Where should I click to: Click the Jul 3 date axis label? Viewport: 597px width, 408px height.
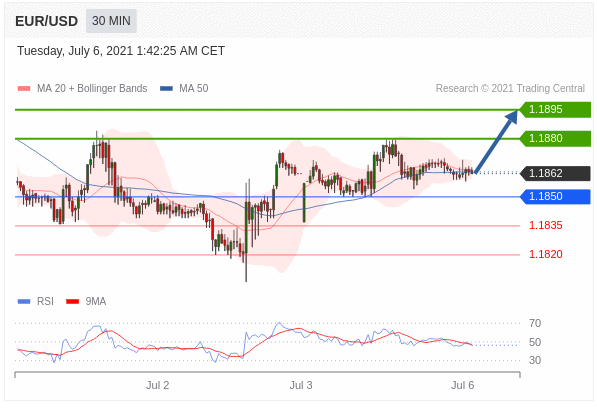tap(301, 385)
